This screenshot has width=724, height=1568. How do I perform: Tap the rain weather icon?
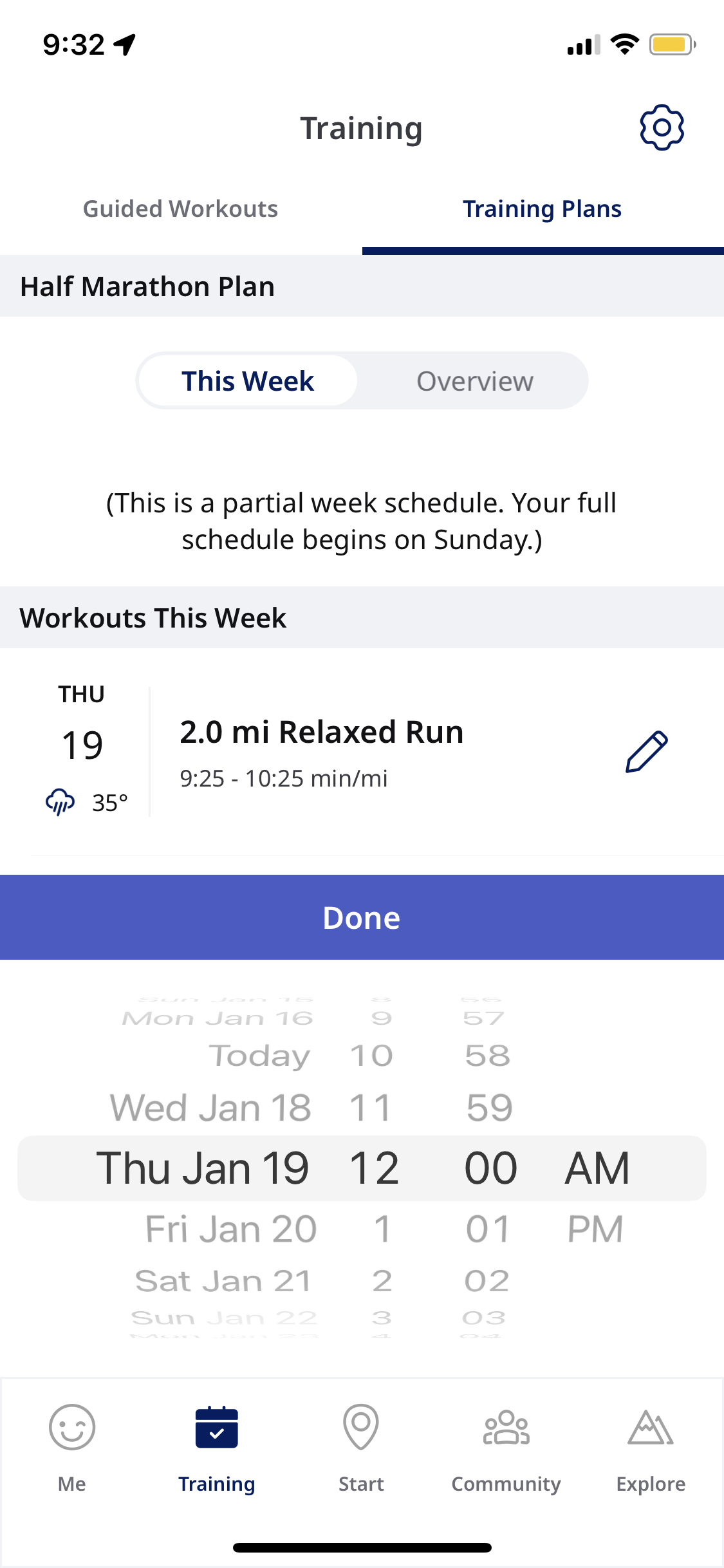[x=60, y=802]
